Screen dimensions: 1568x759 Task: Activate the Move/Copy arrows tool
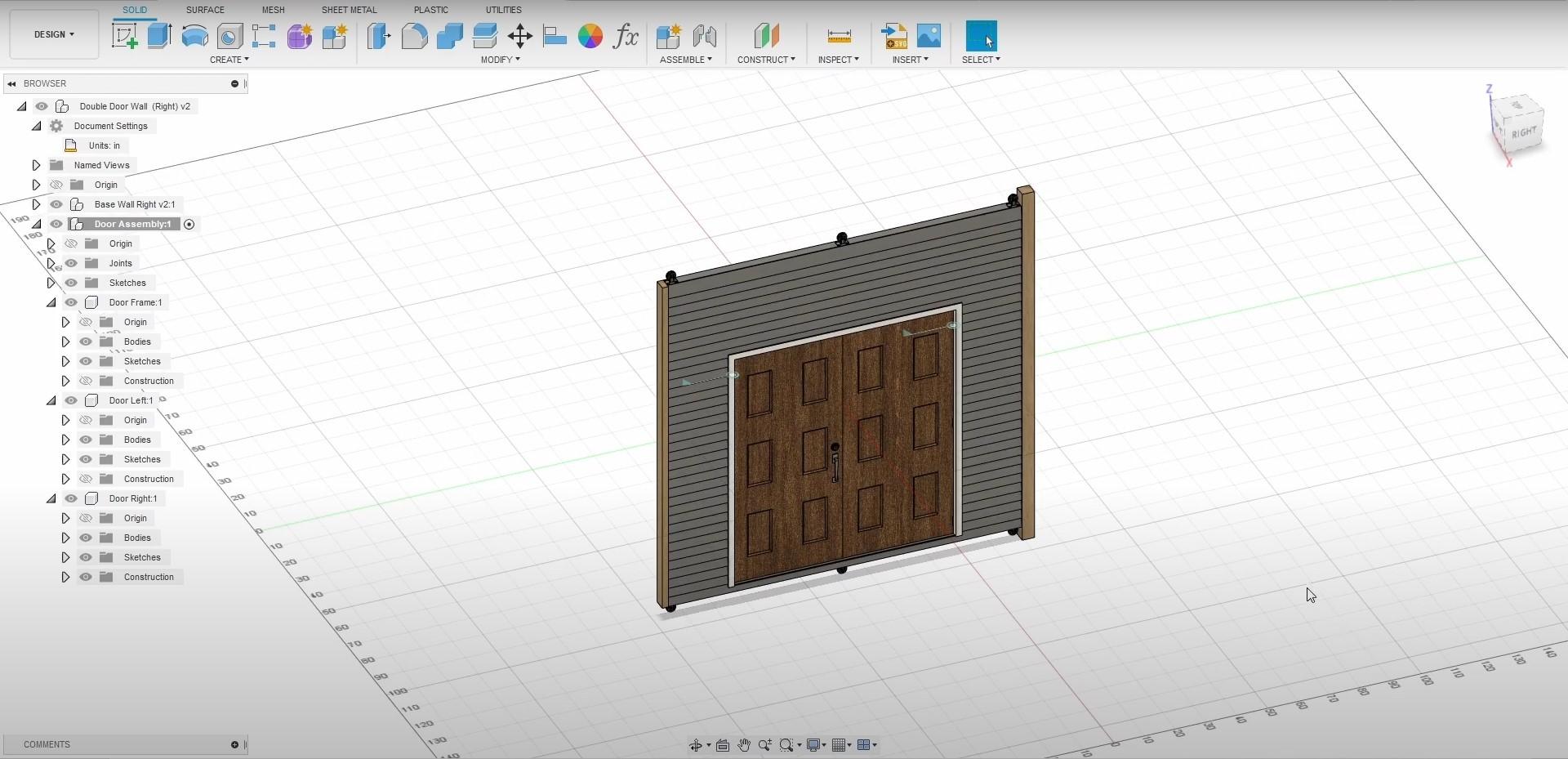(x=519, y=36)
